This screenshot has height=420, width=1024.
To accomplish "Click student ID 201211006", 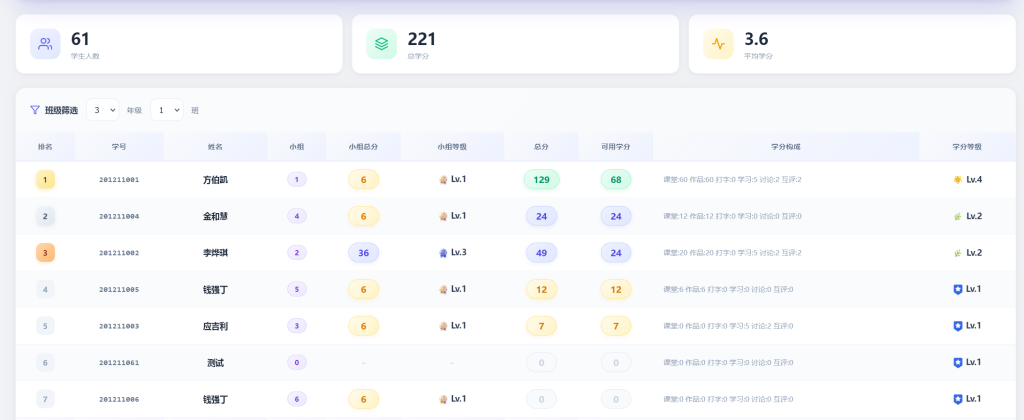I will point(119,399).
